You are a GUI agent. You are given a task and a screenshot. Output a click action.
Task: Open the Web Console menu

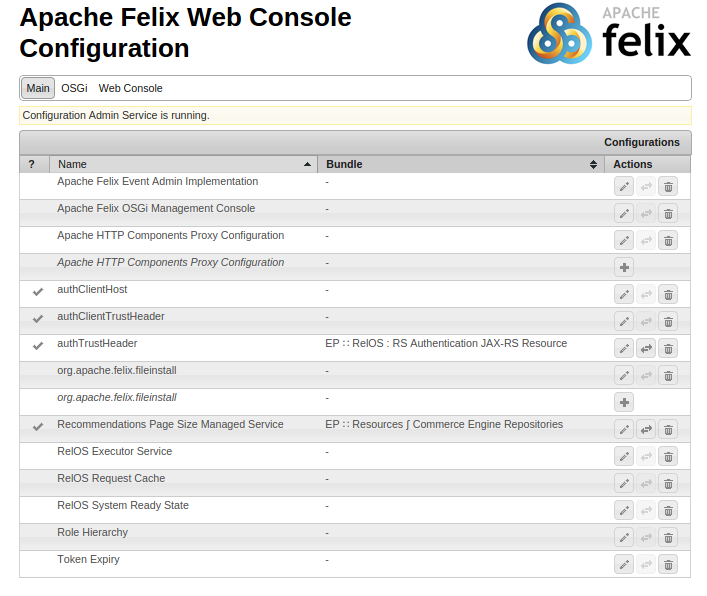[x=130, y=88]
